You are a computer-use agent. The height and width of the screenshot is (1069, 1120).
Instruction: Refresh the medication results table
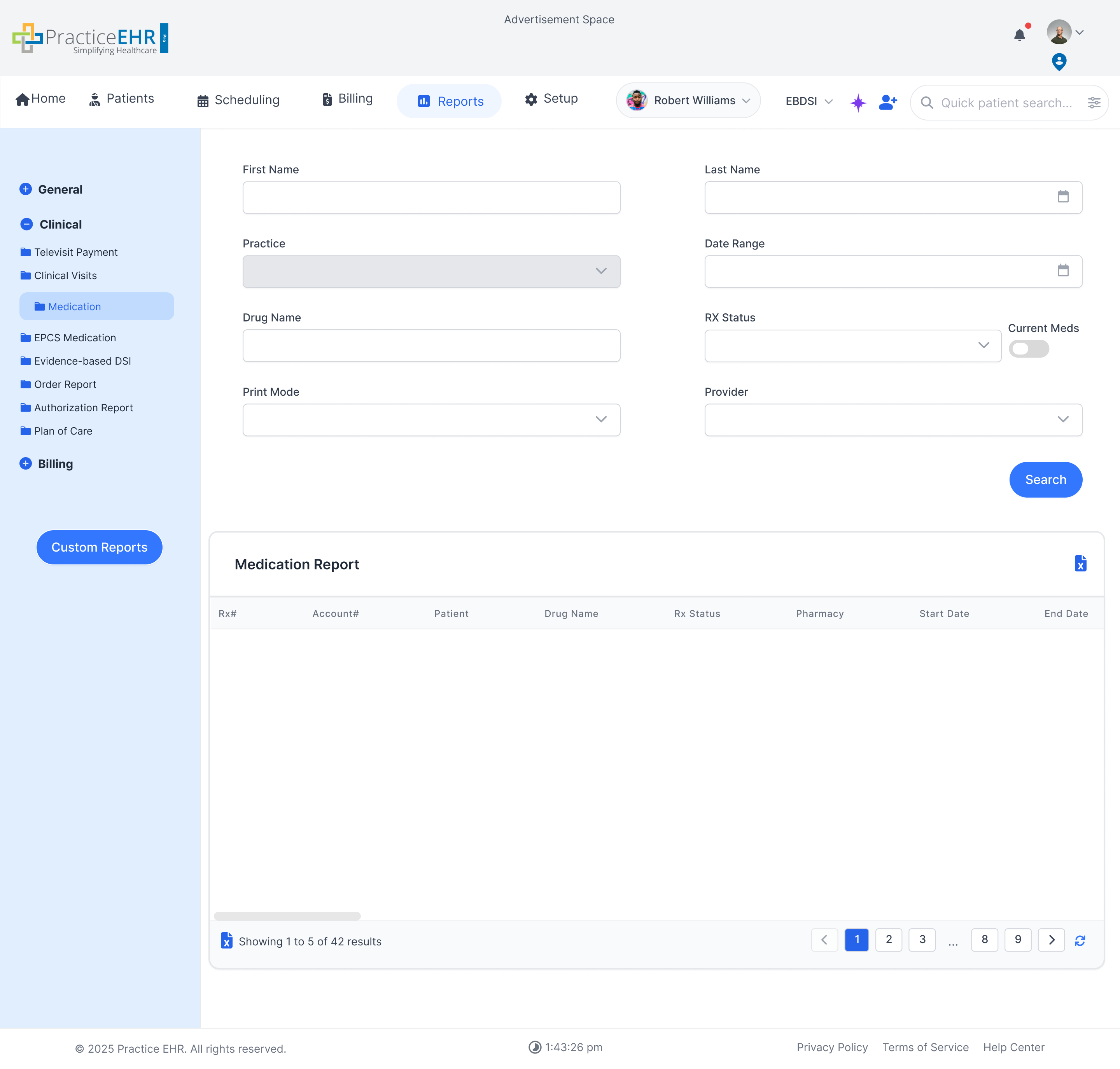pos(1080,941)
